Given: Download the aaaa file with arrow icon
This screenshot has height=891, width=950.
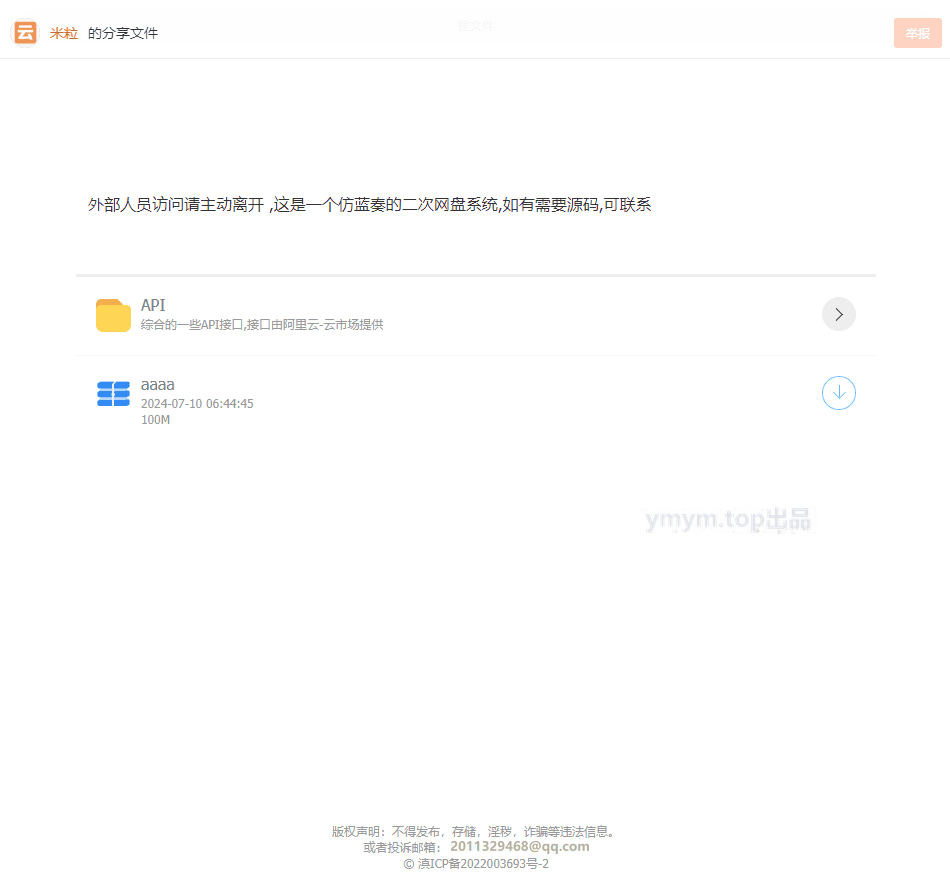Looking at the screenshot, I should point(839,393).
